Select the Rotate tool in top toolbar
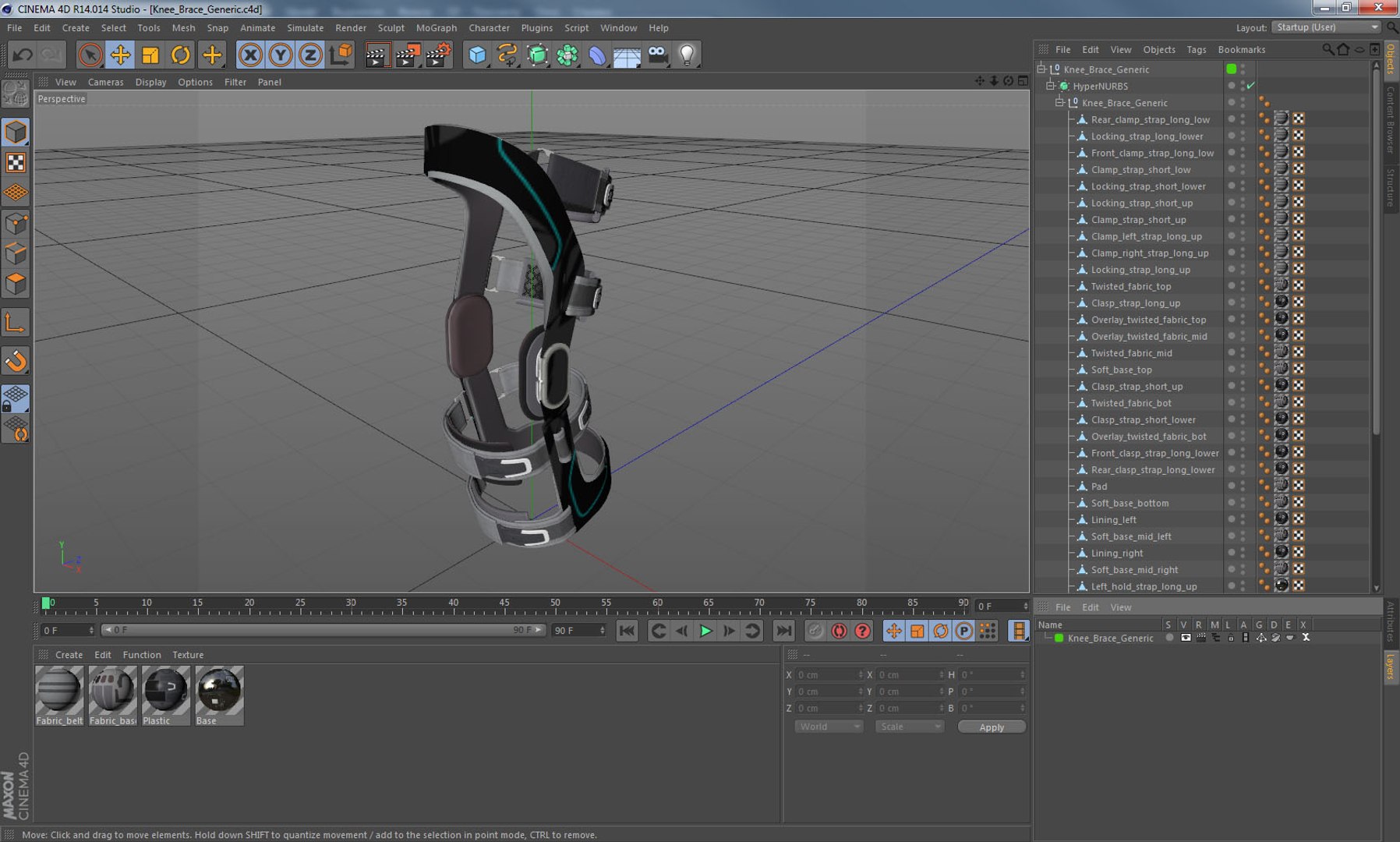 tap(180, 55)
